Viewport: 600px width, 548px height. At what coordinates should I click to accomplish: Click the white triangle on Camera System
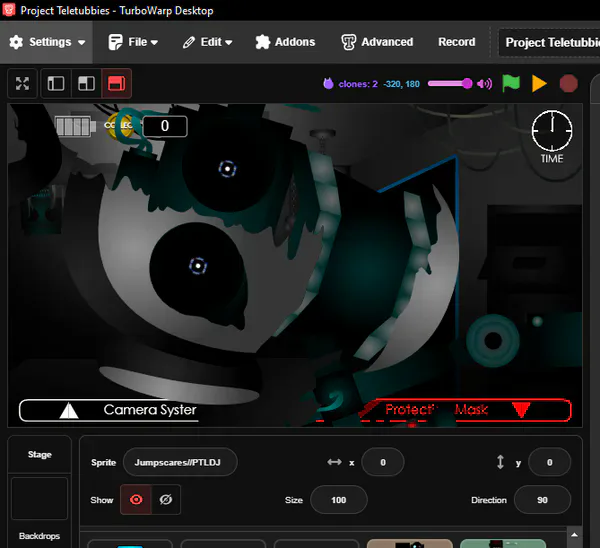[69, 411]
